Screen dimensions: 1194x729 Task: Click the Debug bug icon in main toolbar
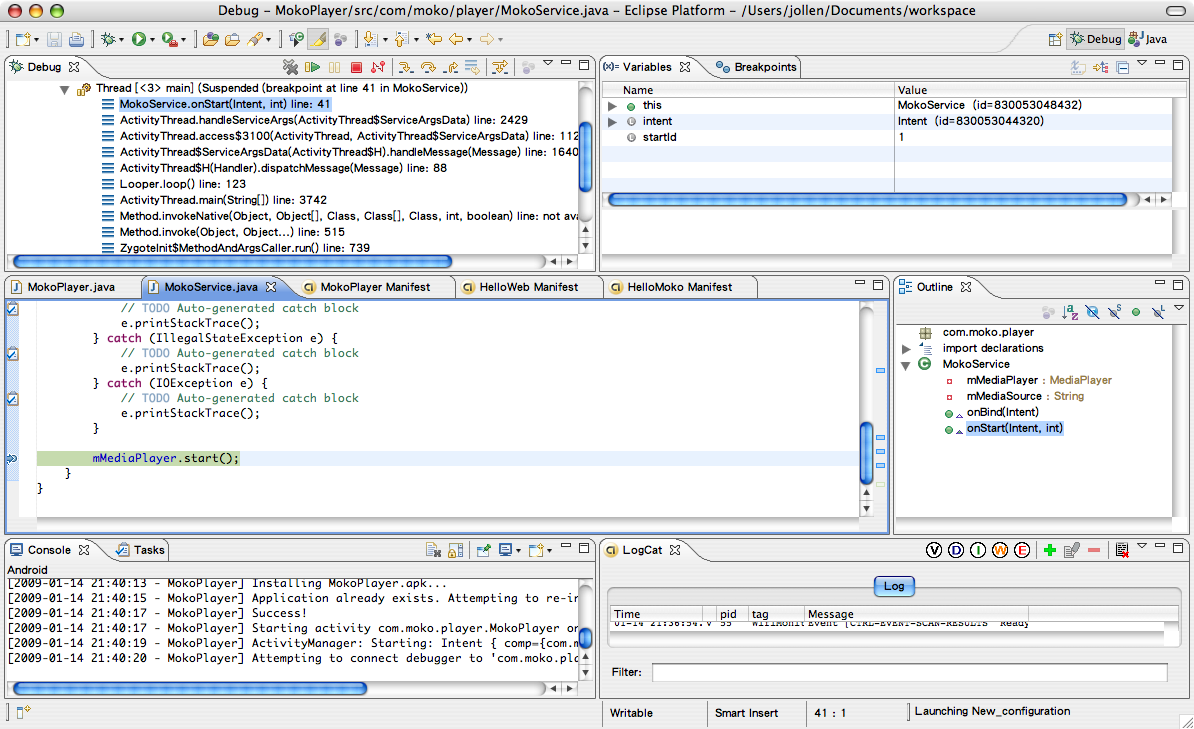(108, 39)
